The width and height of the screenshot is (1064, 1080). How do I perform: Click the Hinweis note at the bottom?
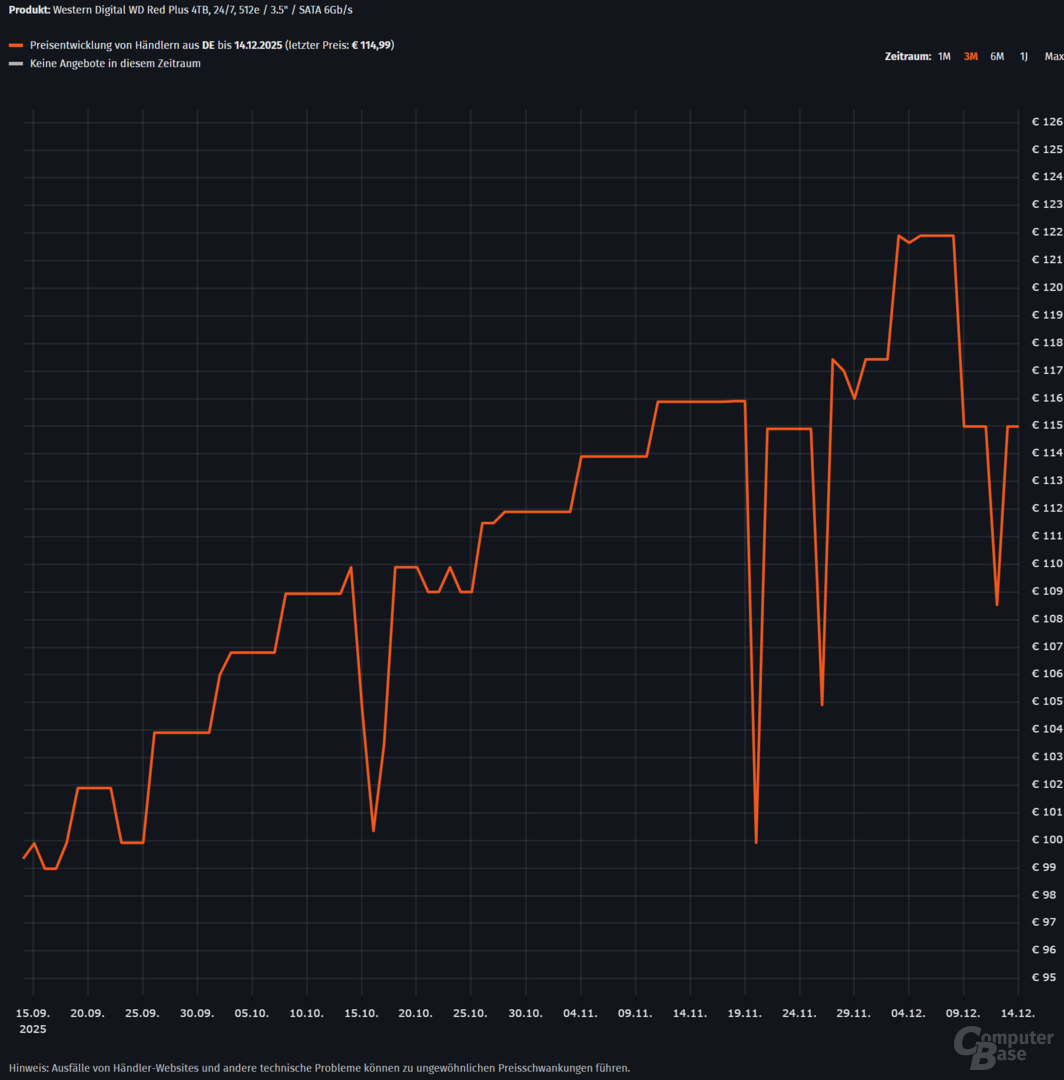319,1068
